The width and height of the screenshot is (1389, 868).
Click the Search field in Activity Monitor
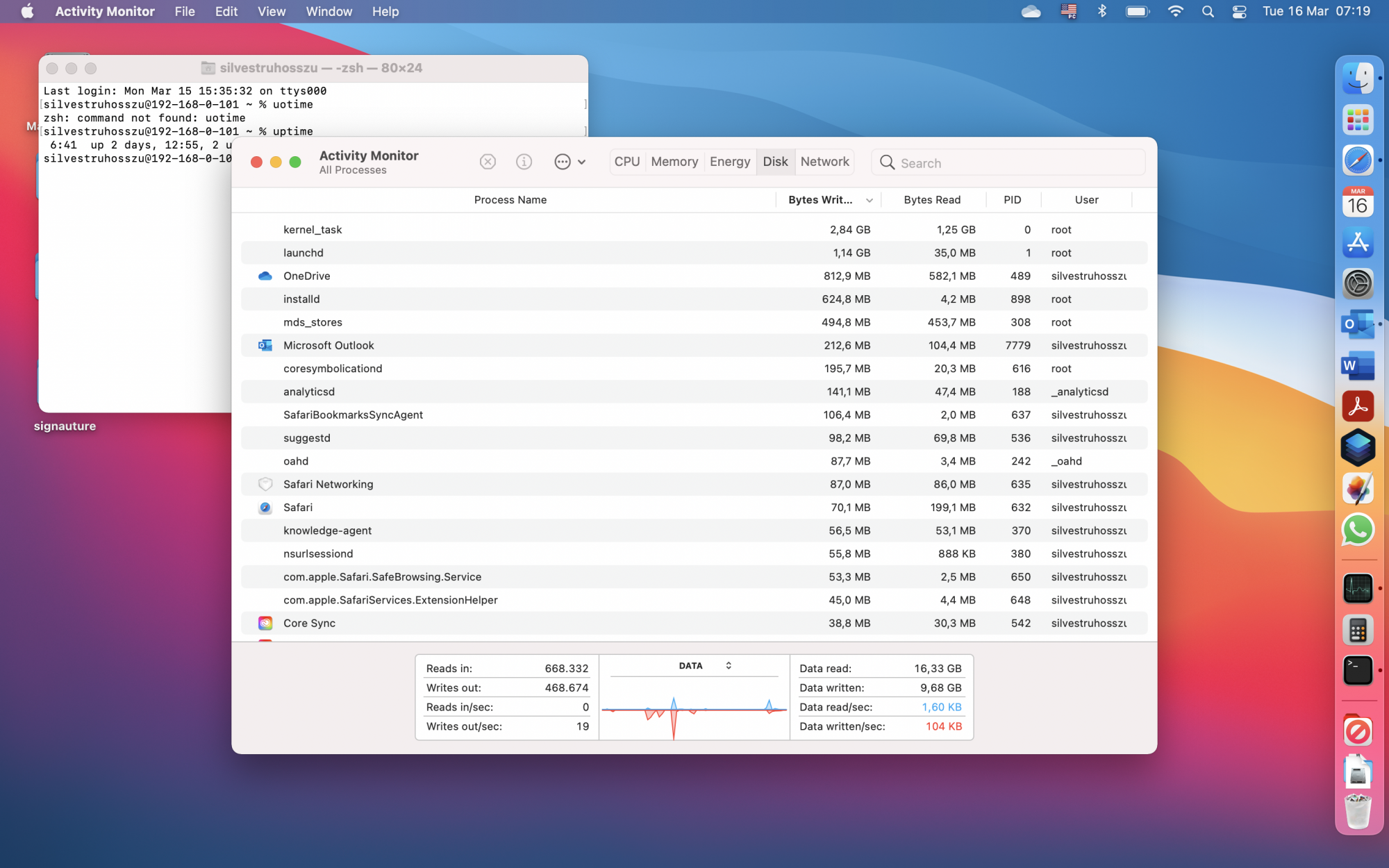pyautogui.click(x=1007, y=162)
